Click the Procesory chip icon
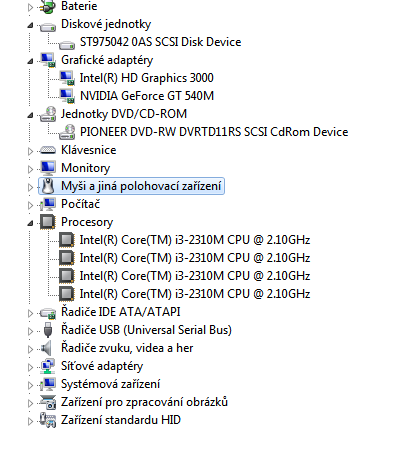Screen dimensions: 399x452 point(48,222)
